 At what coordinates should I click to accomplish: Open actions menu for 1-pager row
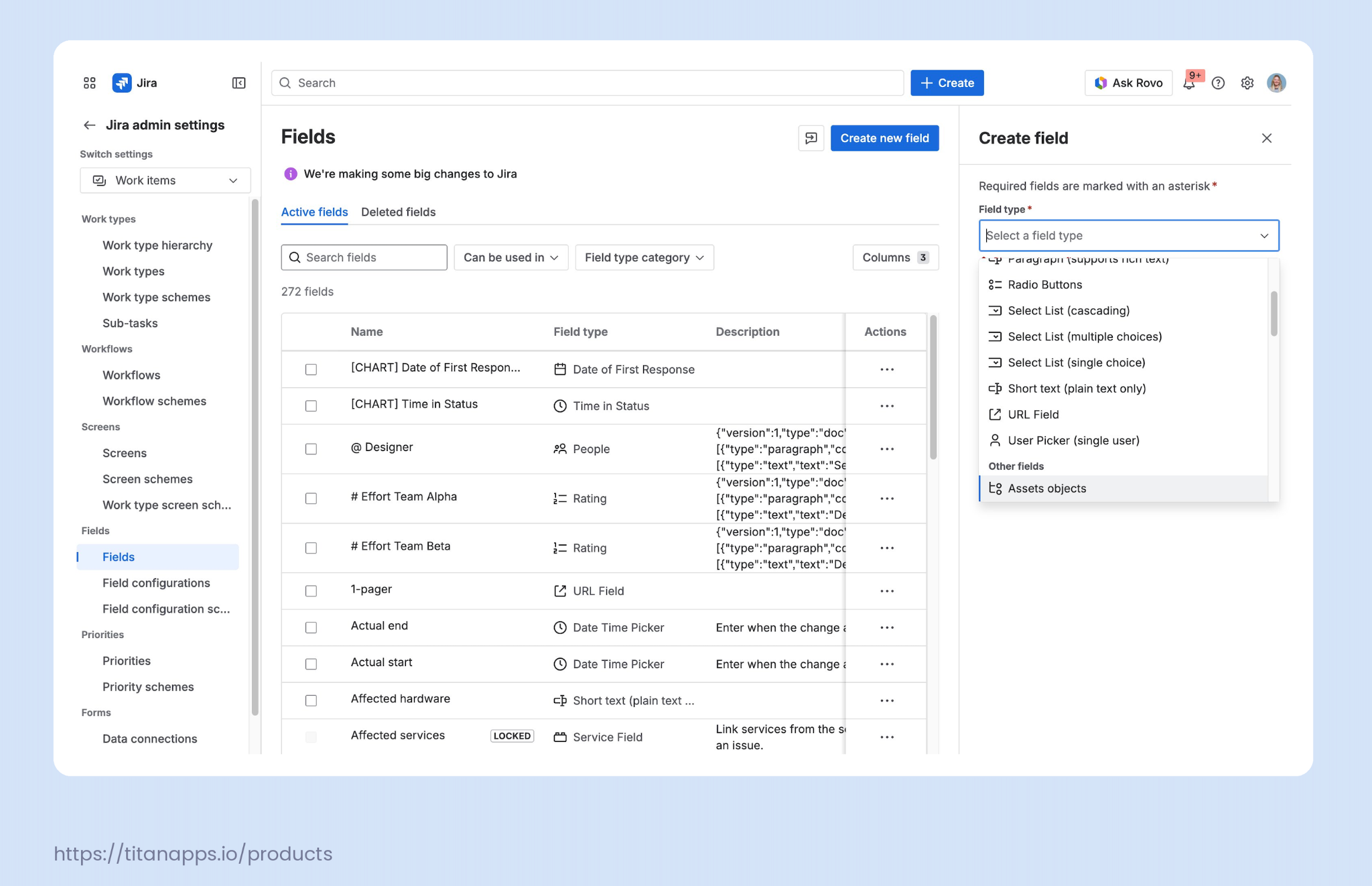pyautogui.click(x=887, y=591)
